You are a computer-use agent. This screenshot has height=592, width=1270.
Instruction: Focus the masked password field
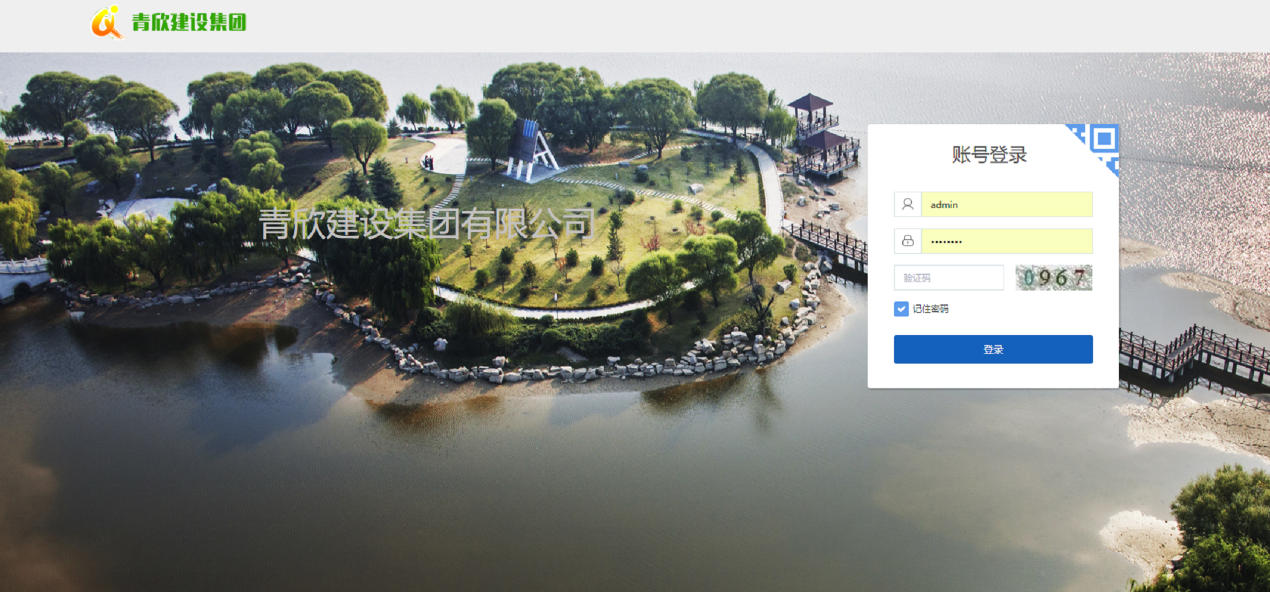[1006, 241]
